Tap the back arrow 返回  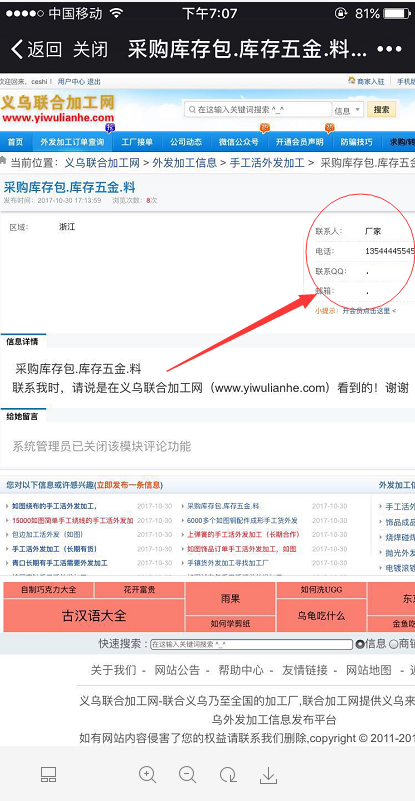pyautogui.click(x=36, y=50)
